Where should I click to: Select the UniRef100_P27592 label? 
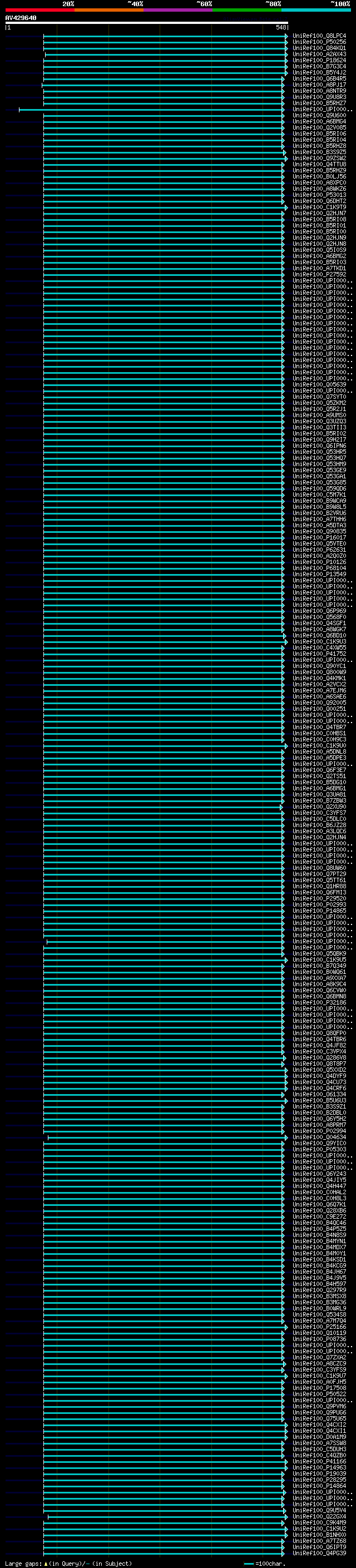[319, 275]
